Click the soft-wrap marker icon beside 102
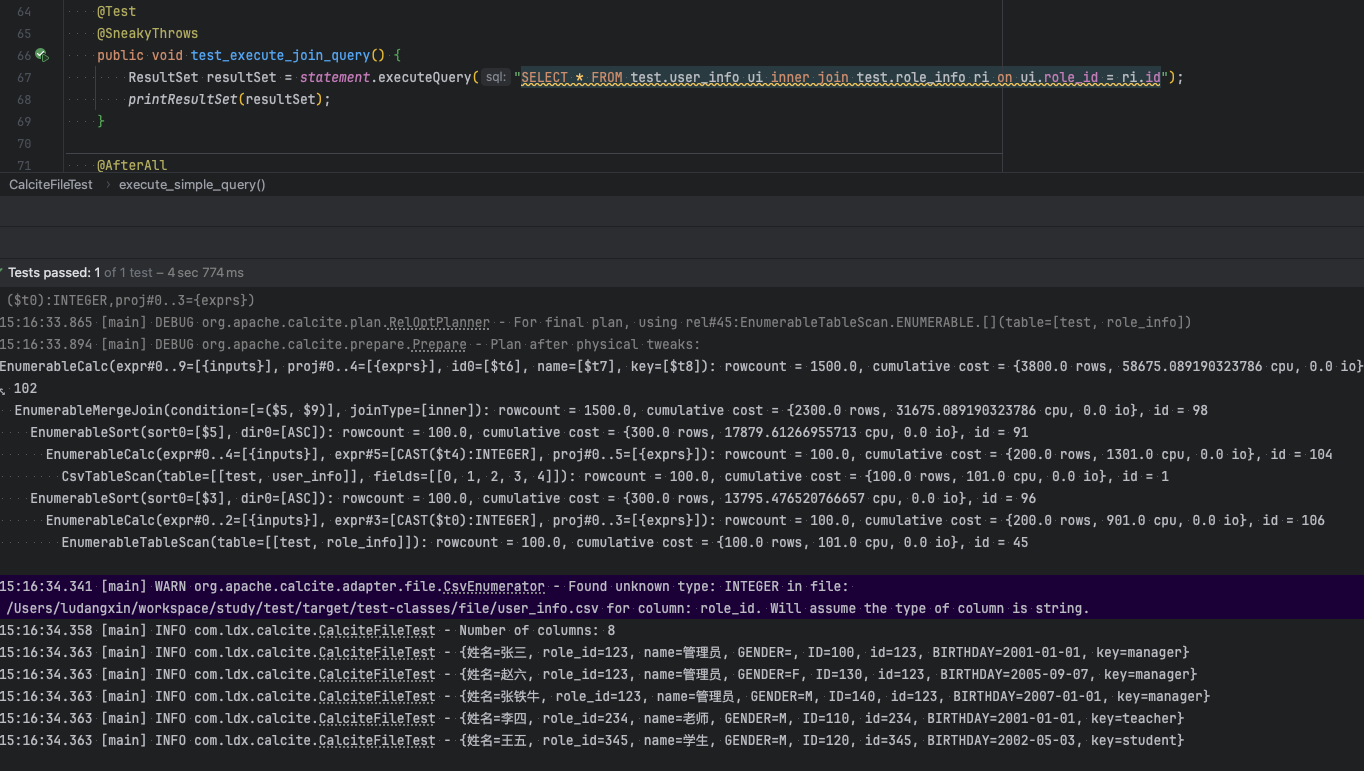 [3, 389]
